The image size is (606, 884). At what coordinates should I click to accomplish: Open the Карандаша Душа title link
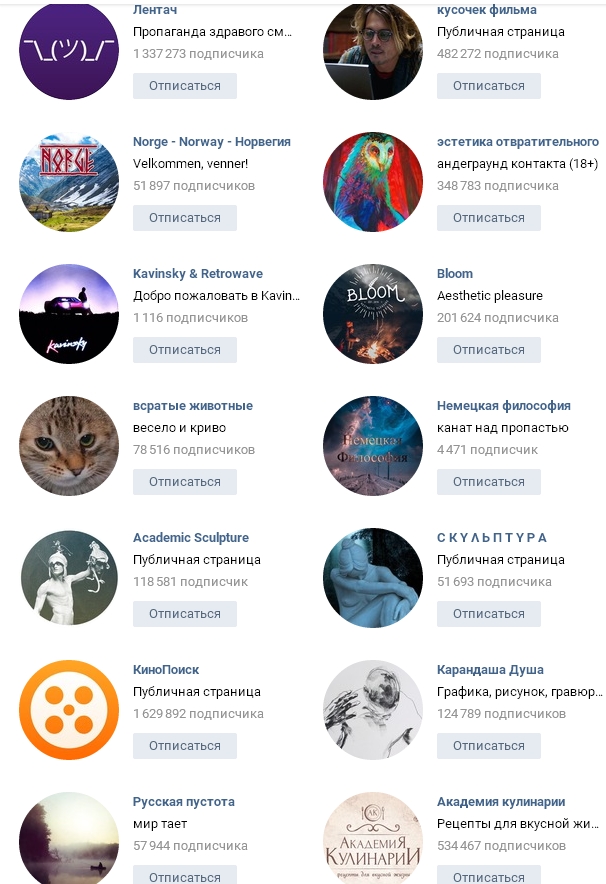[x=490, y=670]
